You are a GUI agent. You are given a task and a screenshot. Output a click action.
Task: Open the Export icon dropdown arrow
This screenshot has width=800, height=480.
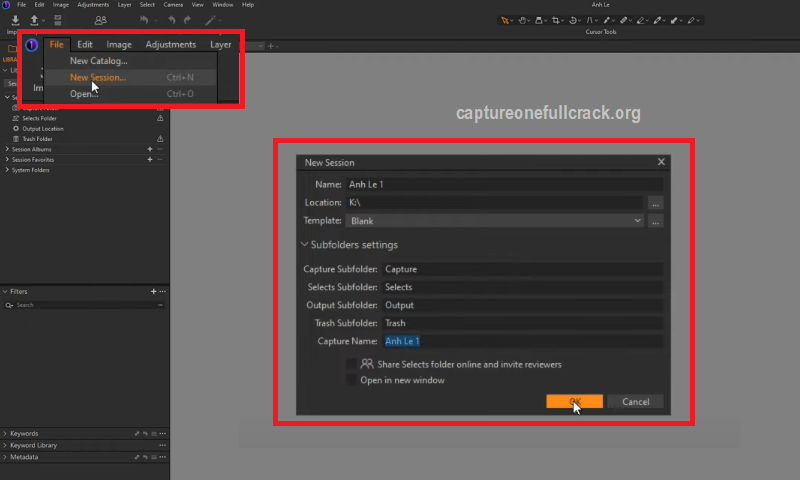click(x=43, y=20)
